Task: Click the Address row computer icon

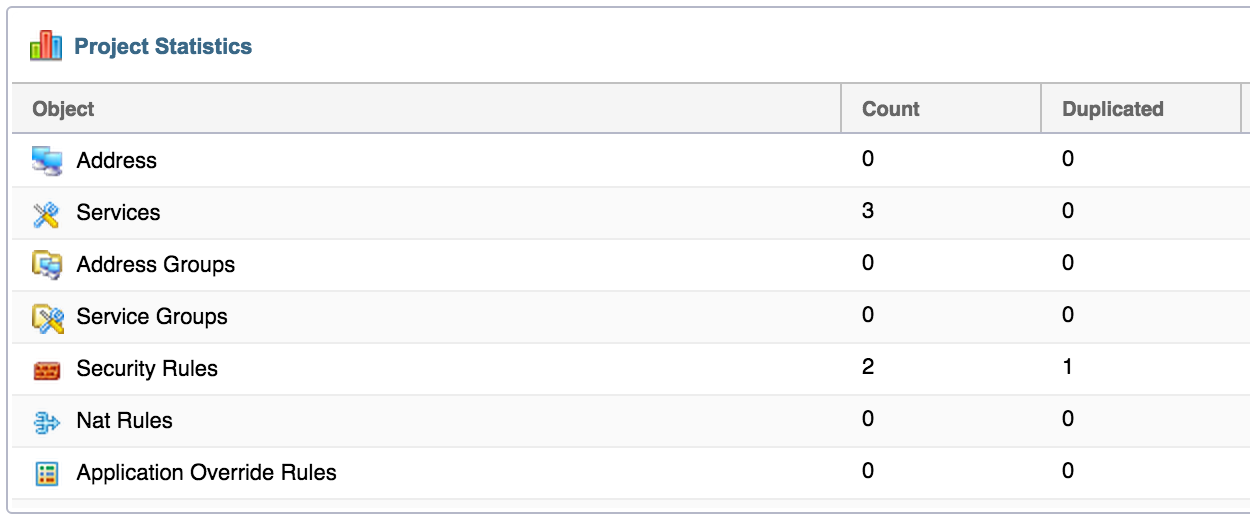Action: [47, 160]
